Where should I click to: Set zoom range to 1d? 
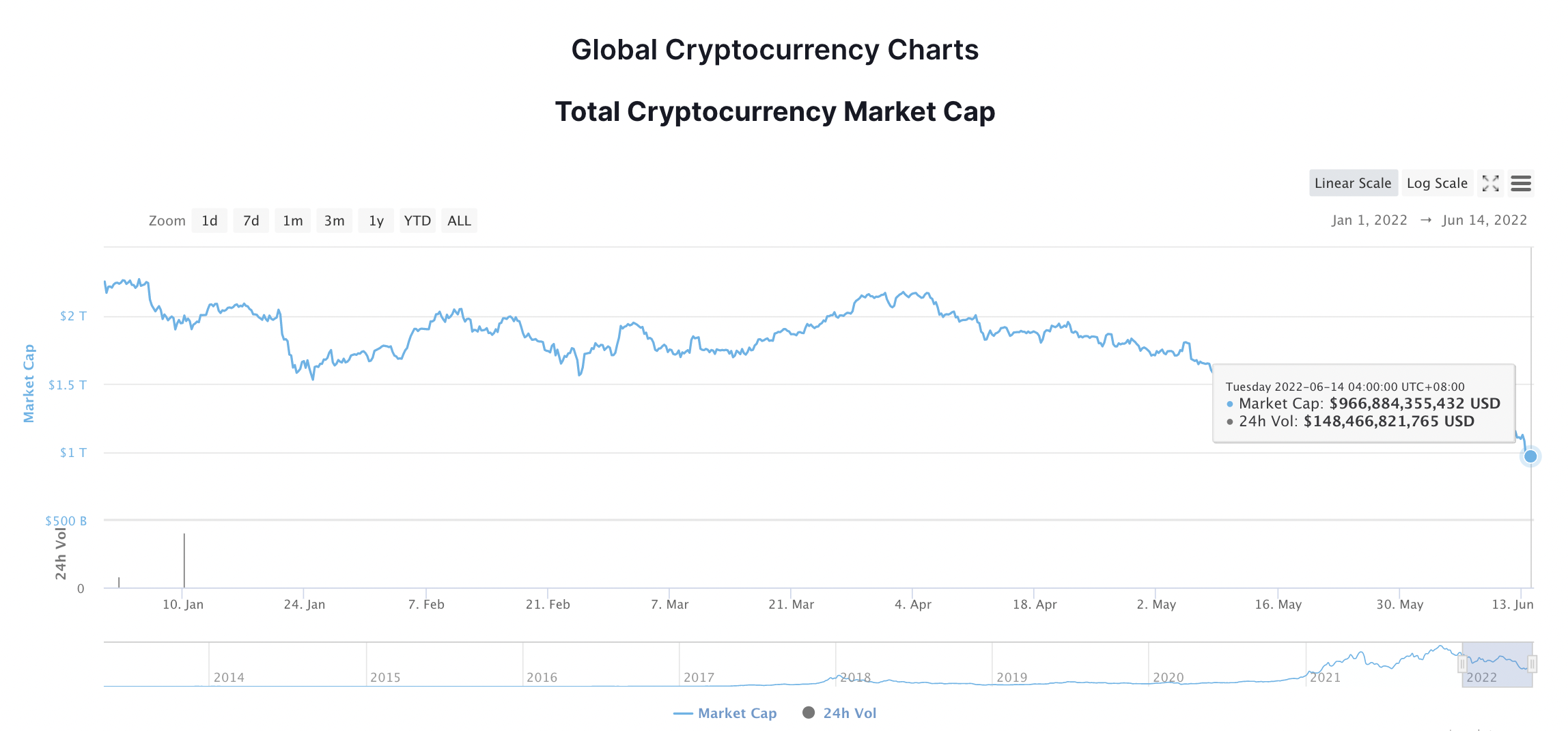(x=209, y=221)
